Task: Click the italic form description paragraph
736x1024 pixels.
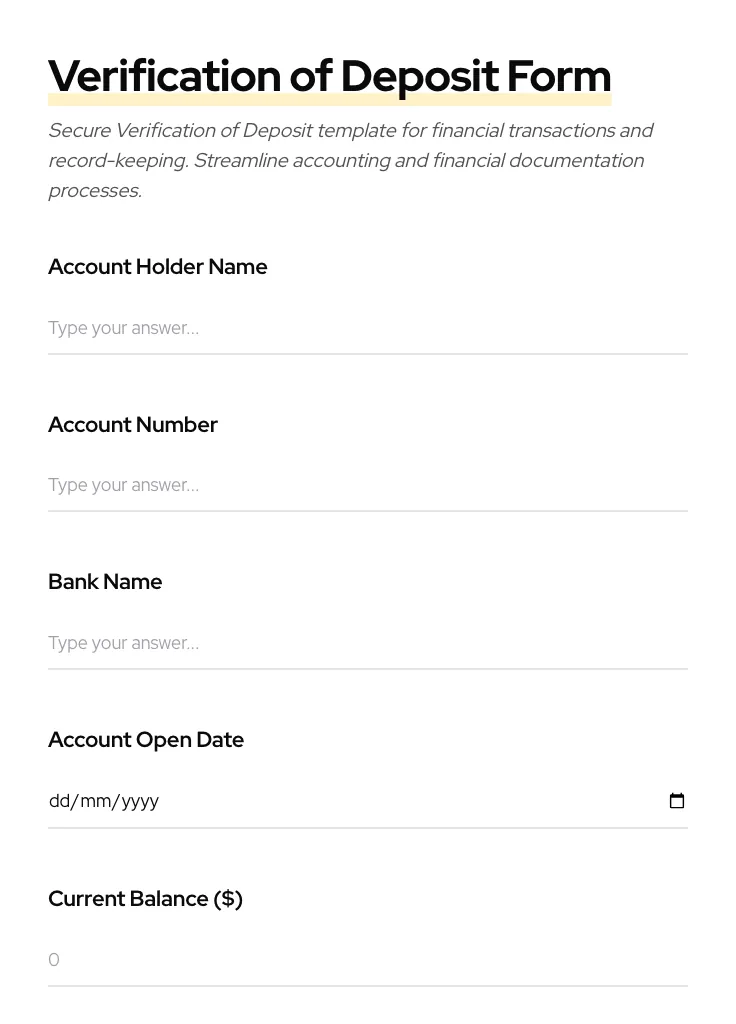Action: coord(350,160)
